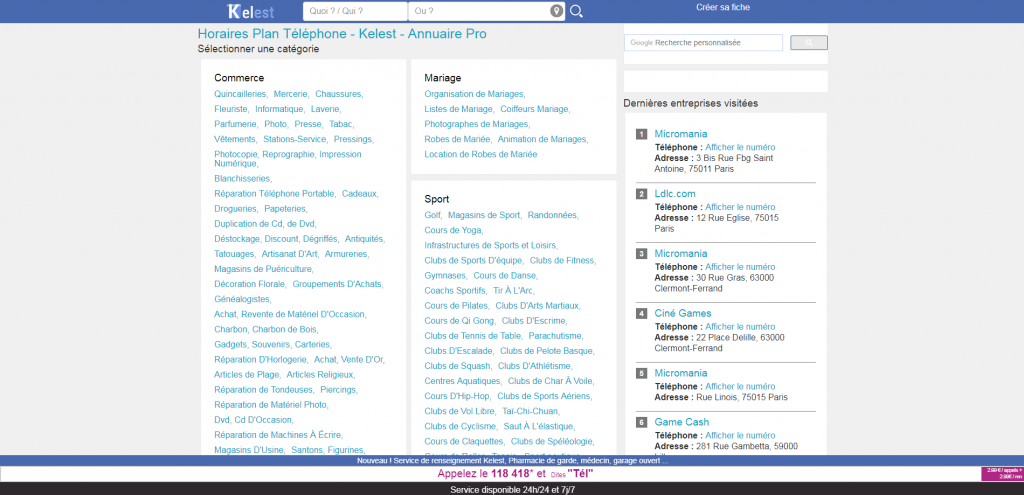
Task: Open the Clubs de Spéléologie category
Action: click(x=552, y=441)
